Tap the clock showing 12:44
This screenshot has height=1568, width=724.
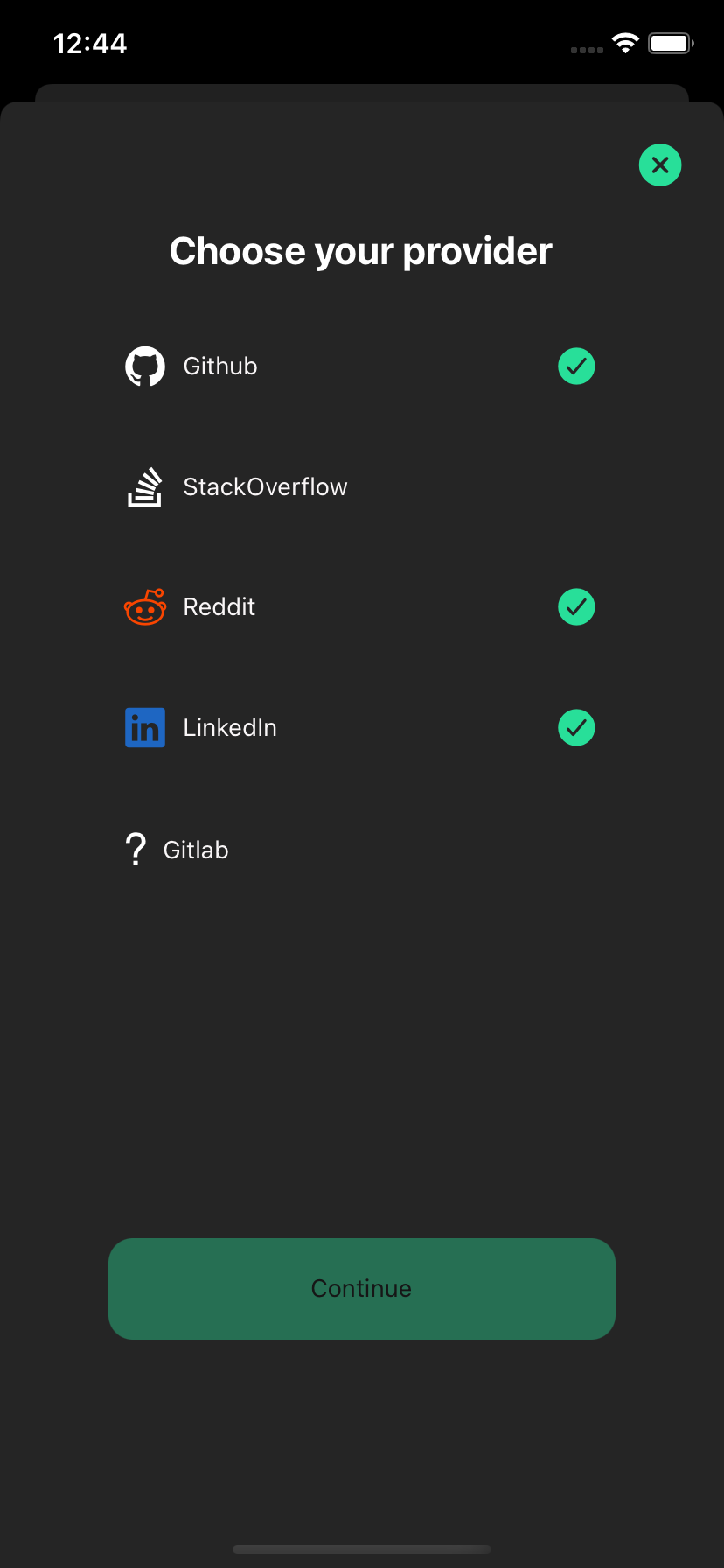coord(90,43)
